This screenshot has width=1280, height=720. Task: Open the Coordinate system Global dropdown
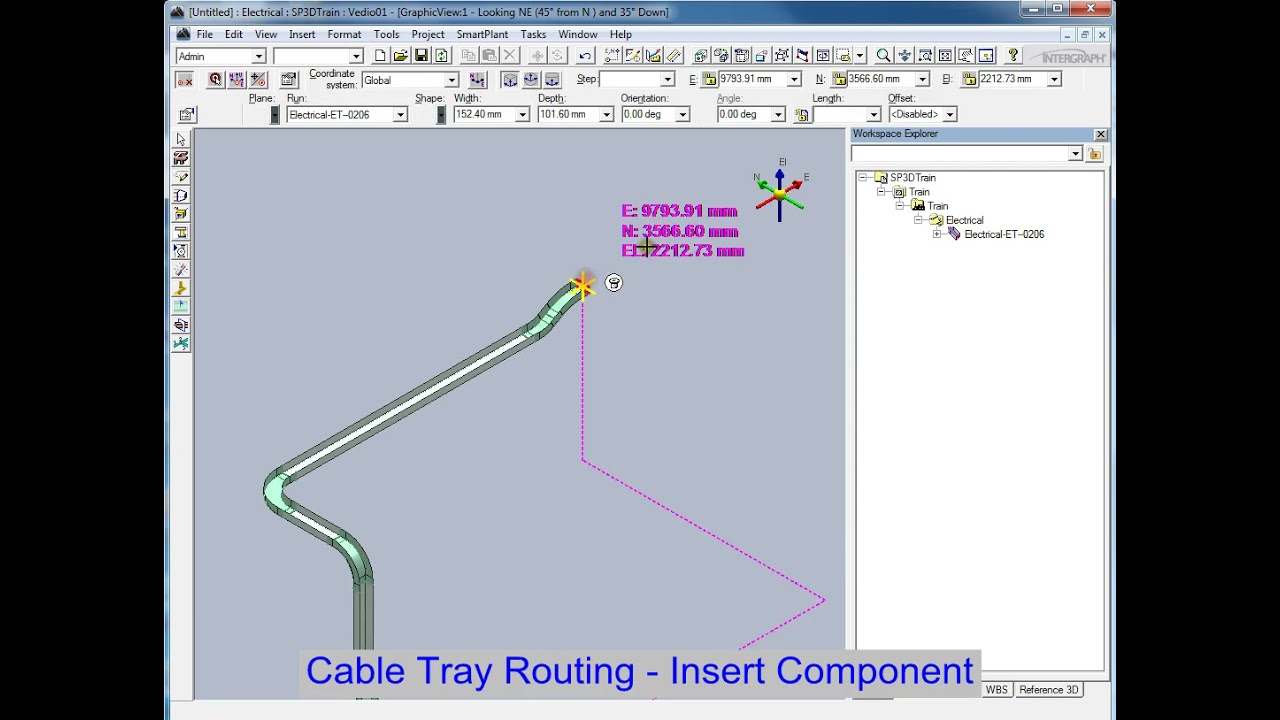[451, 80]
